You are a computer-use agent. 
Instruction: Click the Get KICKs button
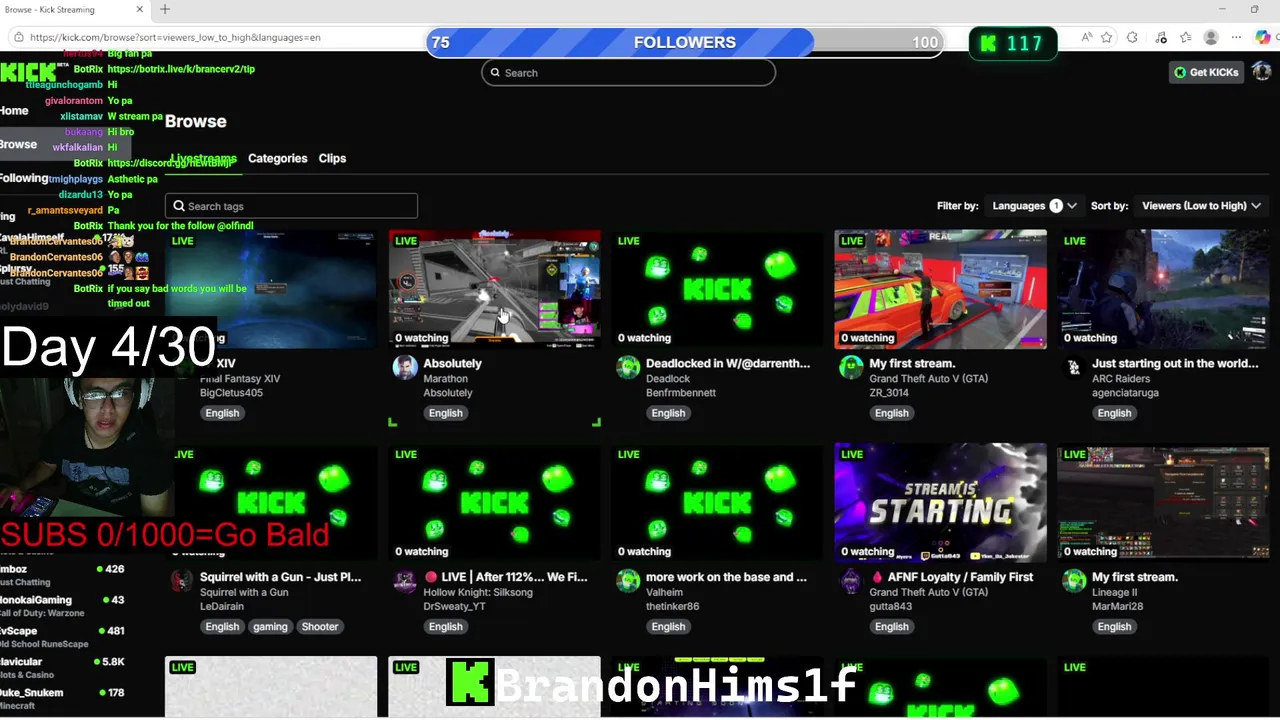pyautogui.click(x=1206, y=72)
